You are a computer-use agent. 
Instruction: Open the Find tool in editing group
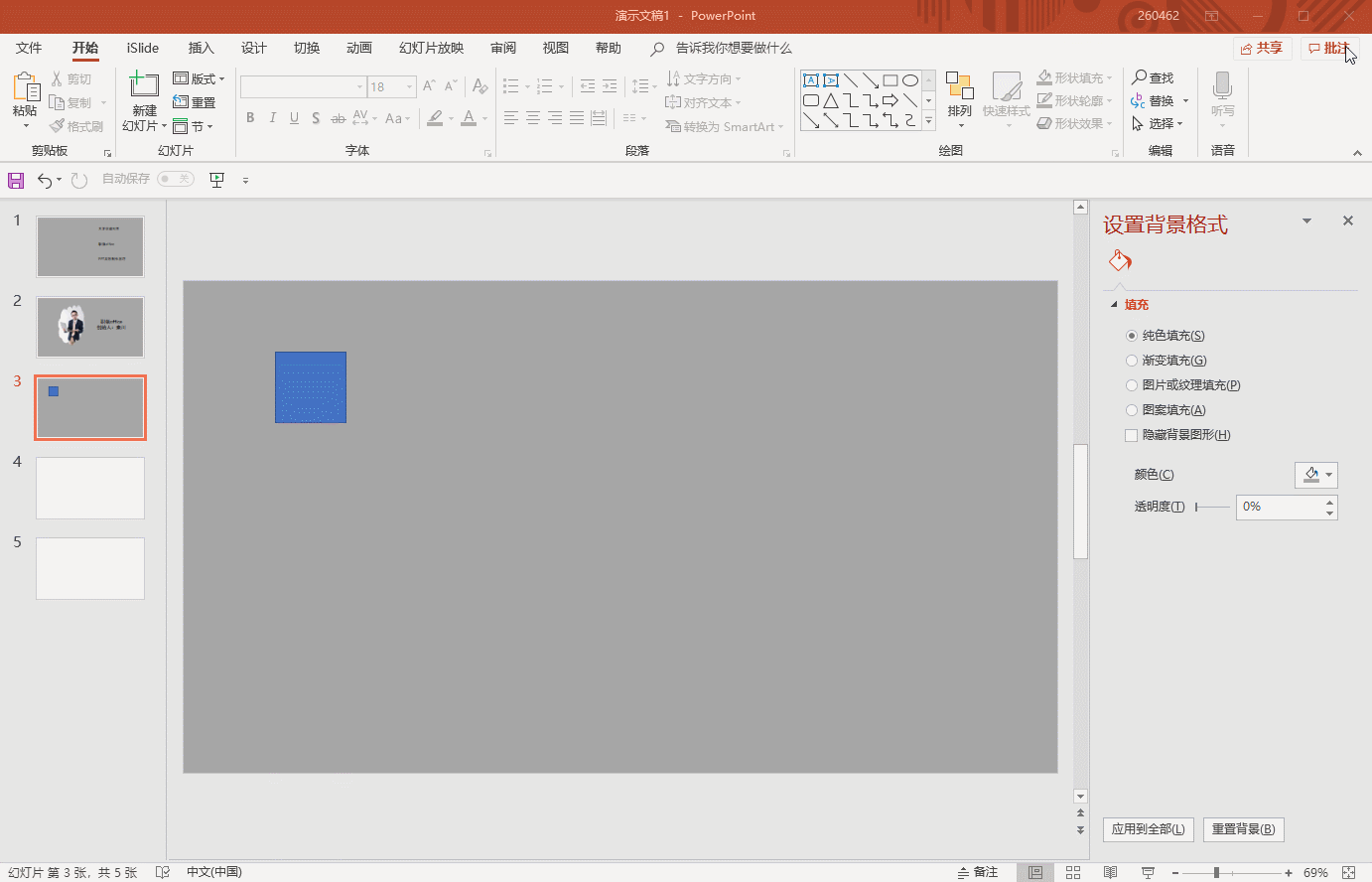[x=1154, y=77]
